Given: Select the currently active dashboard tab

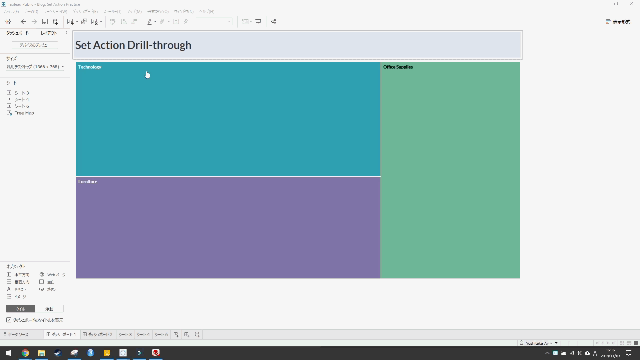Looking at the screenshot, I should (61, 334).
